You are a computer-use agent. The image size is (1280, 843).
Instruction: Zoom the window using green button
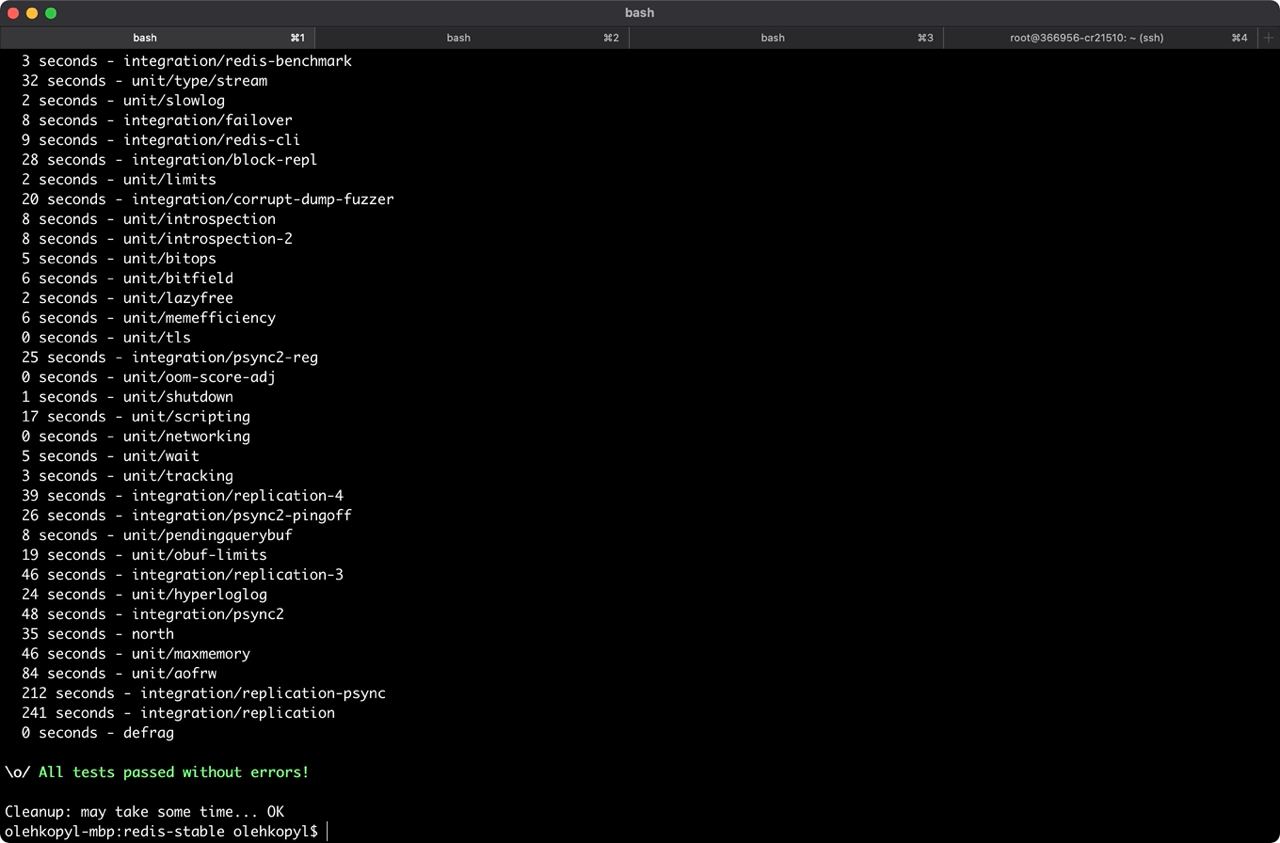click(x=51, y=13)
